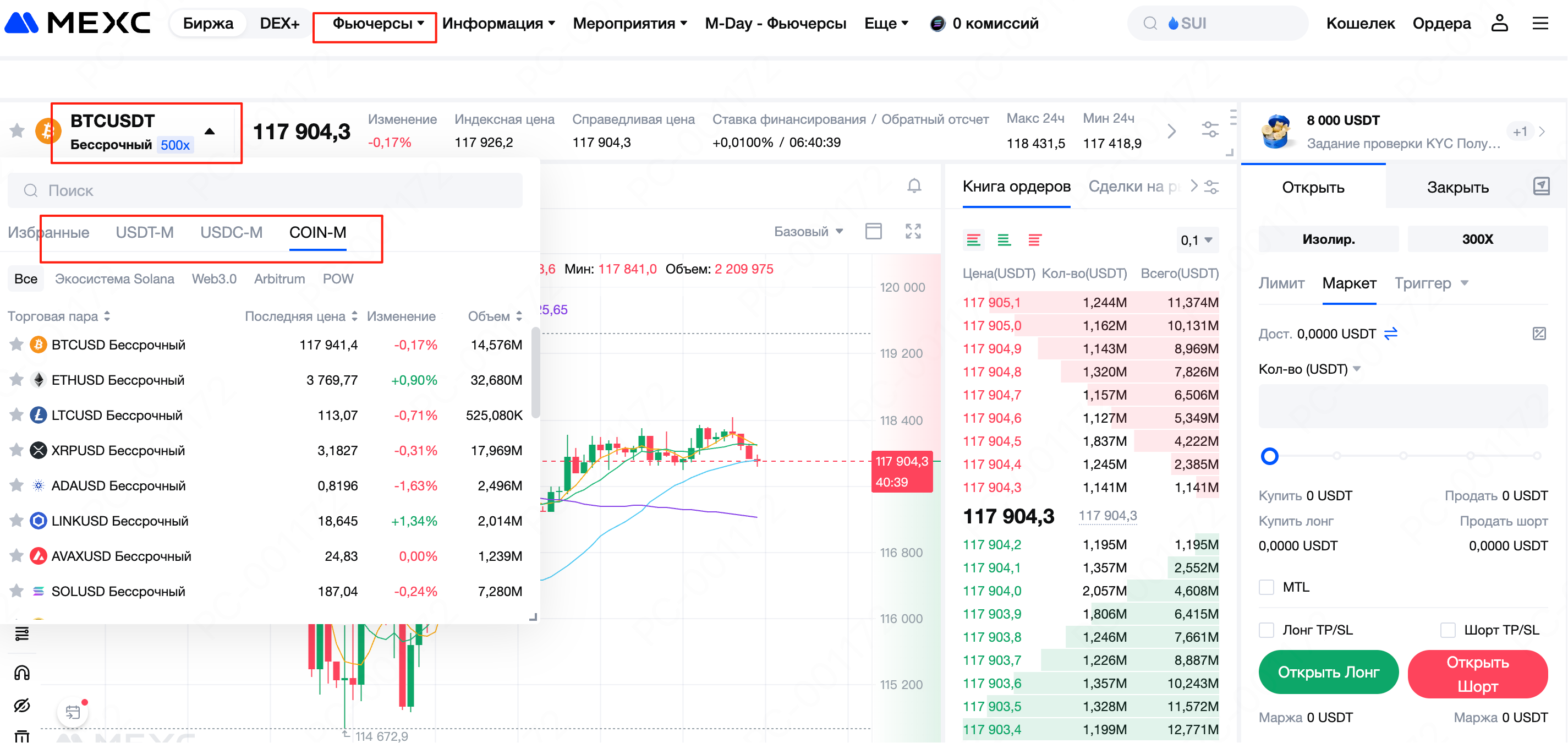Click the Открыть Лонг button
1568x743 pixels.
(x=1328, y=672)
